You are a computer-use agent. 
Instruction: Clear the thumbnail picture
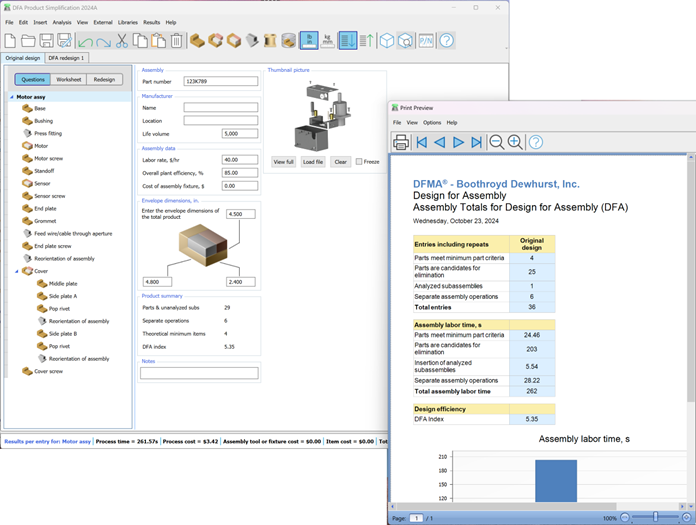pyautogui.click(x=340, y=162)
